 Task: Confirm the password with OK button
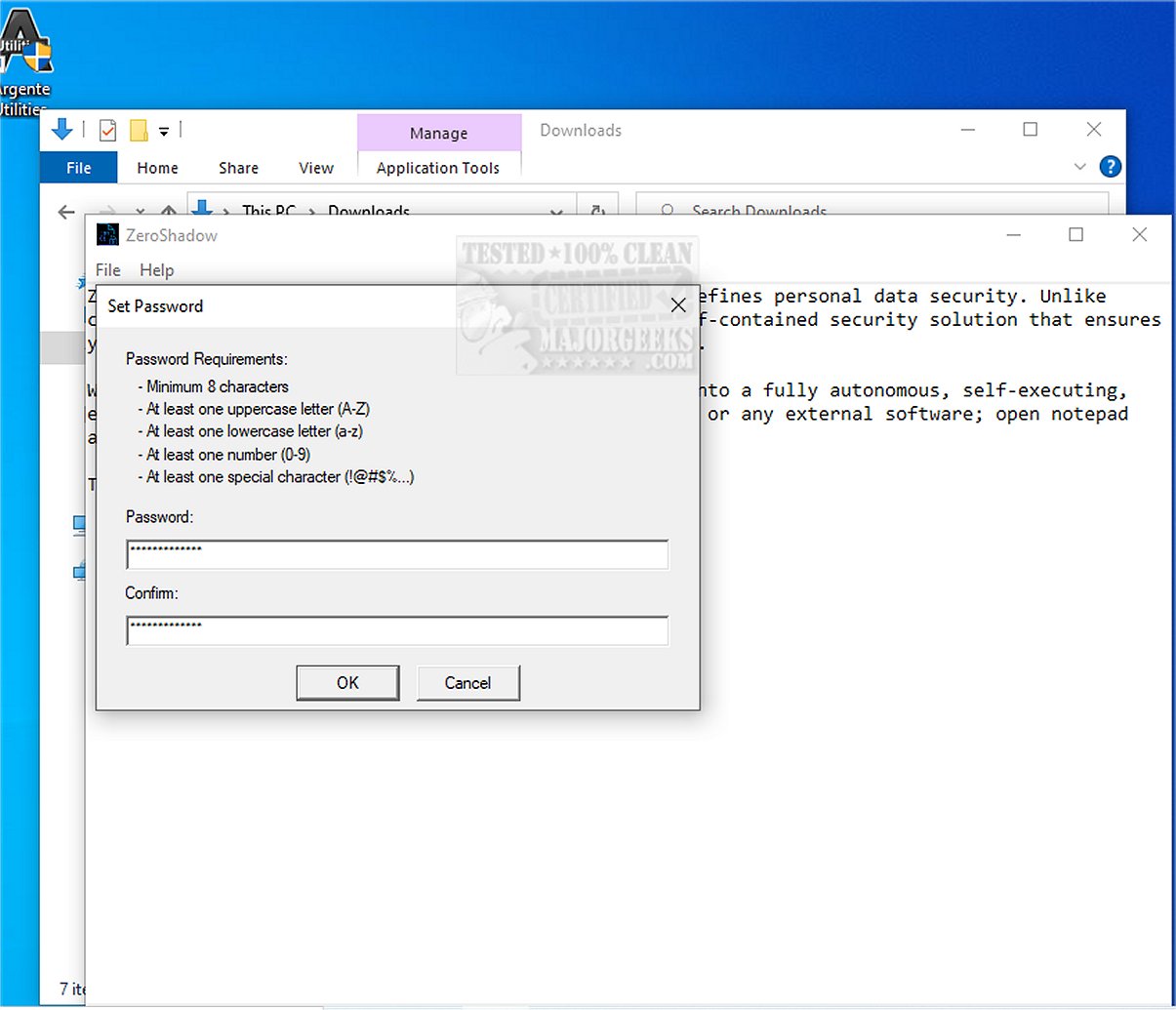pos(347,683)
